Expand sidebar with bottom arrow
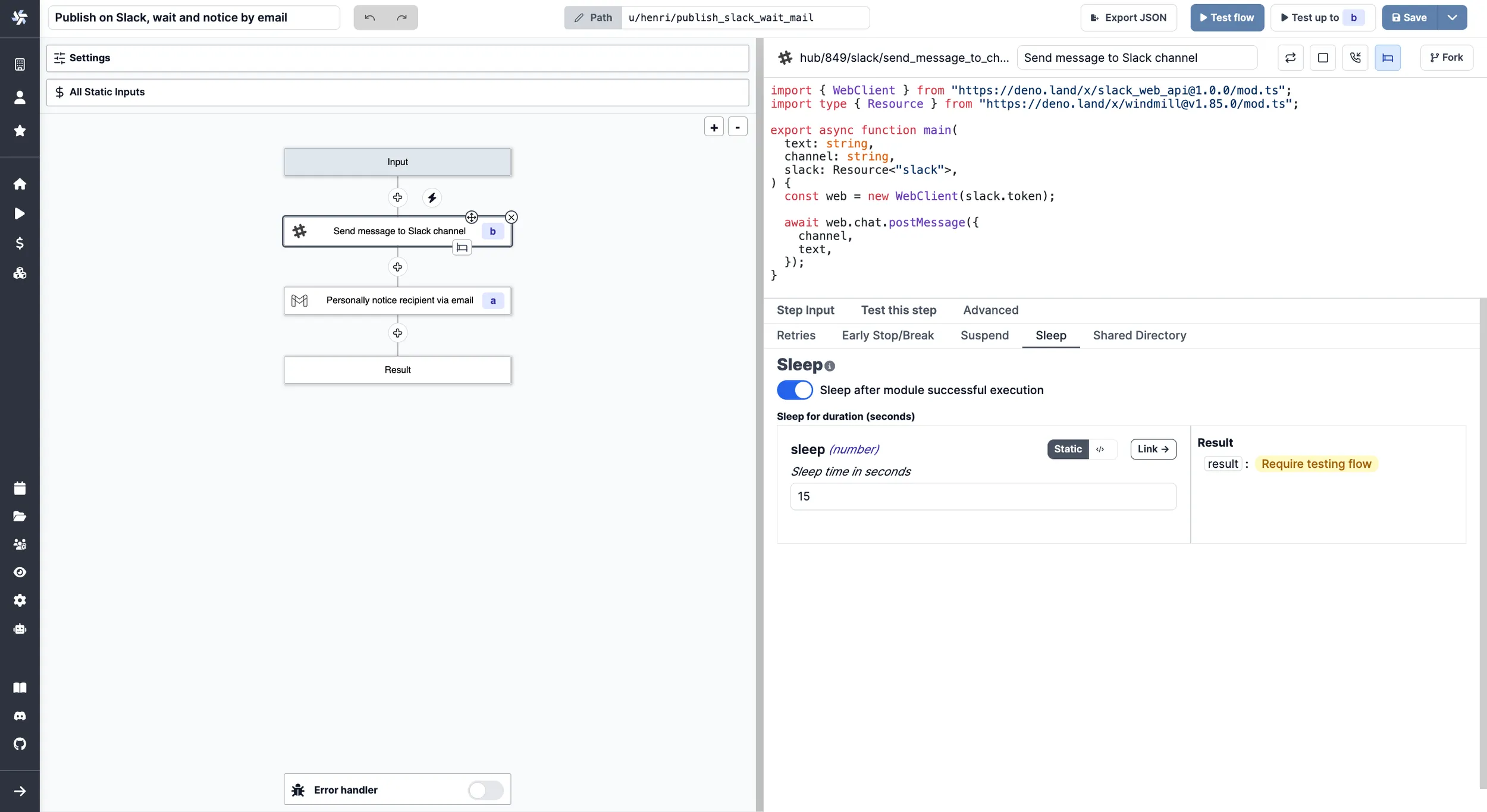Image resolution: width=1487 pixels, height=812 pixels. tap(20, 791)
